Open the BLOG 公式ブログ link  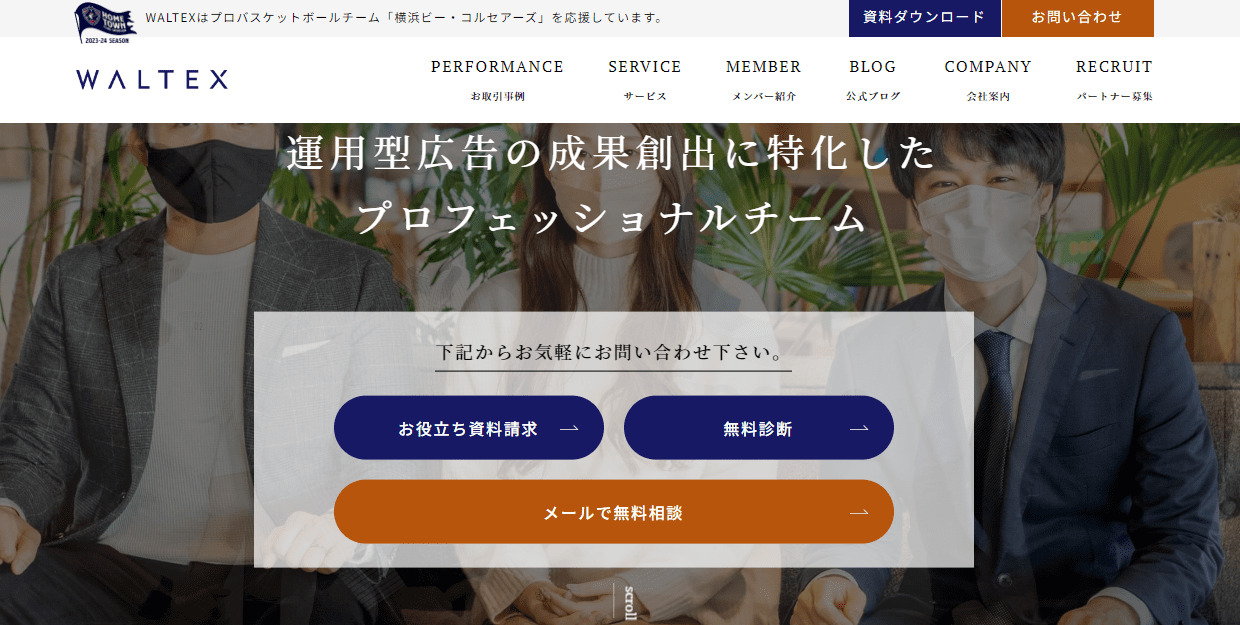[x=873, y=80]
